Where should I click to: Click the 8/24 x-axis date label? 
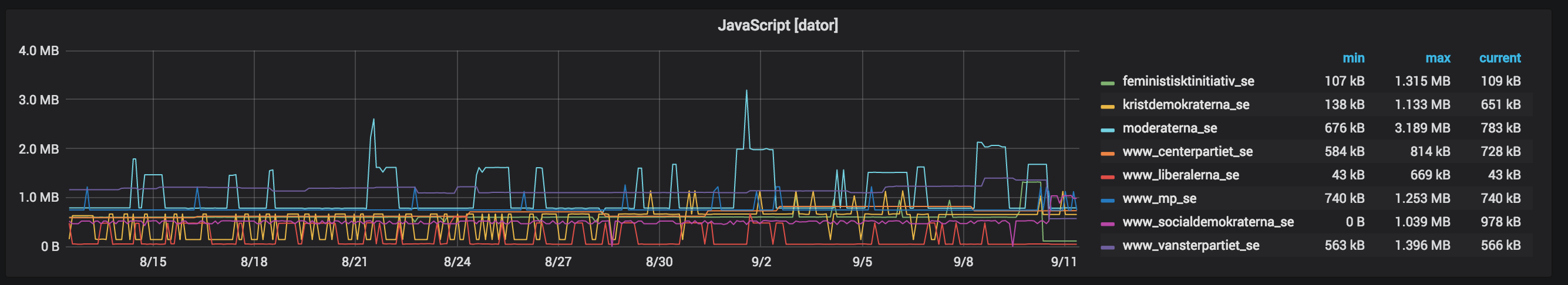pyautogui.click(x=457, y=263)
